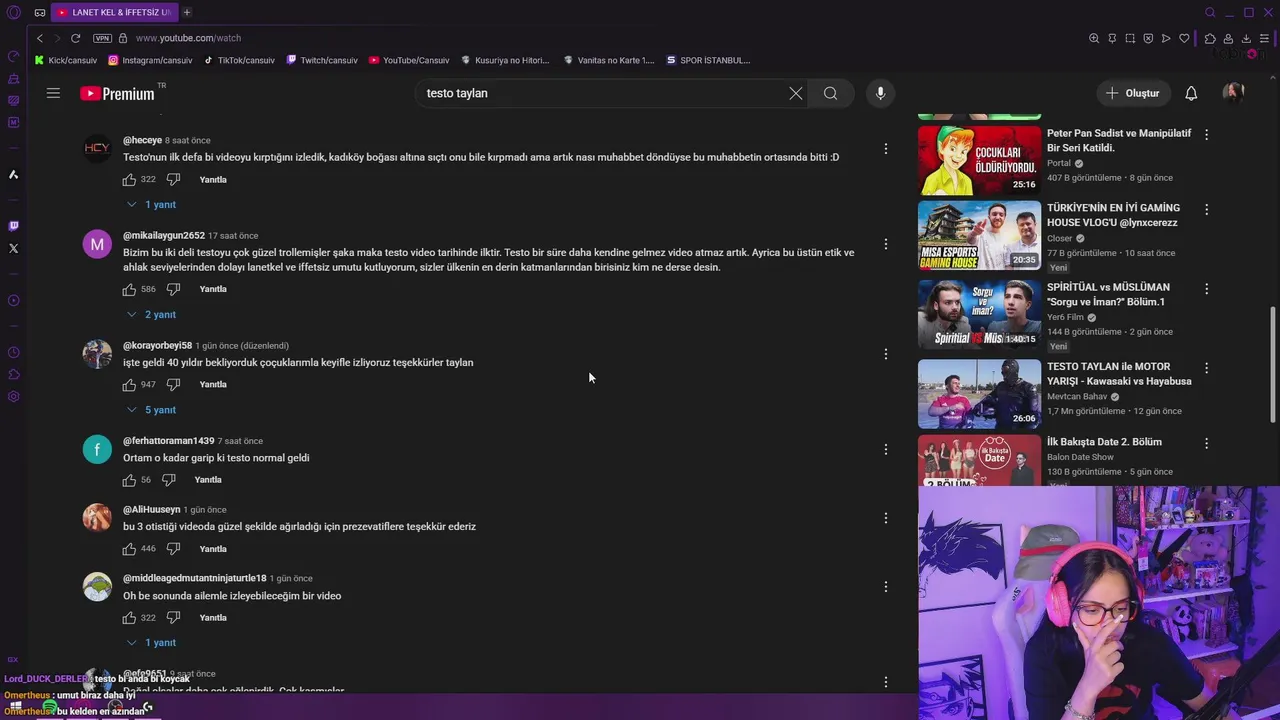Clear the search field with X

(795, 93)
